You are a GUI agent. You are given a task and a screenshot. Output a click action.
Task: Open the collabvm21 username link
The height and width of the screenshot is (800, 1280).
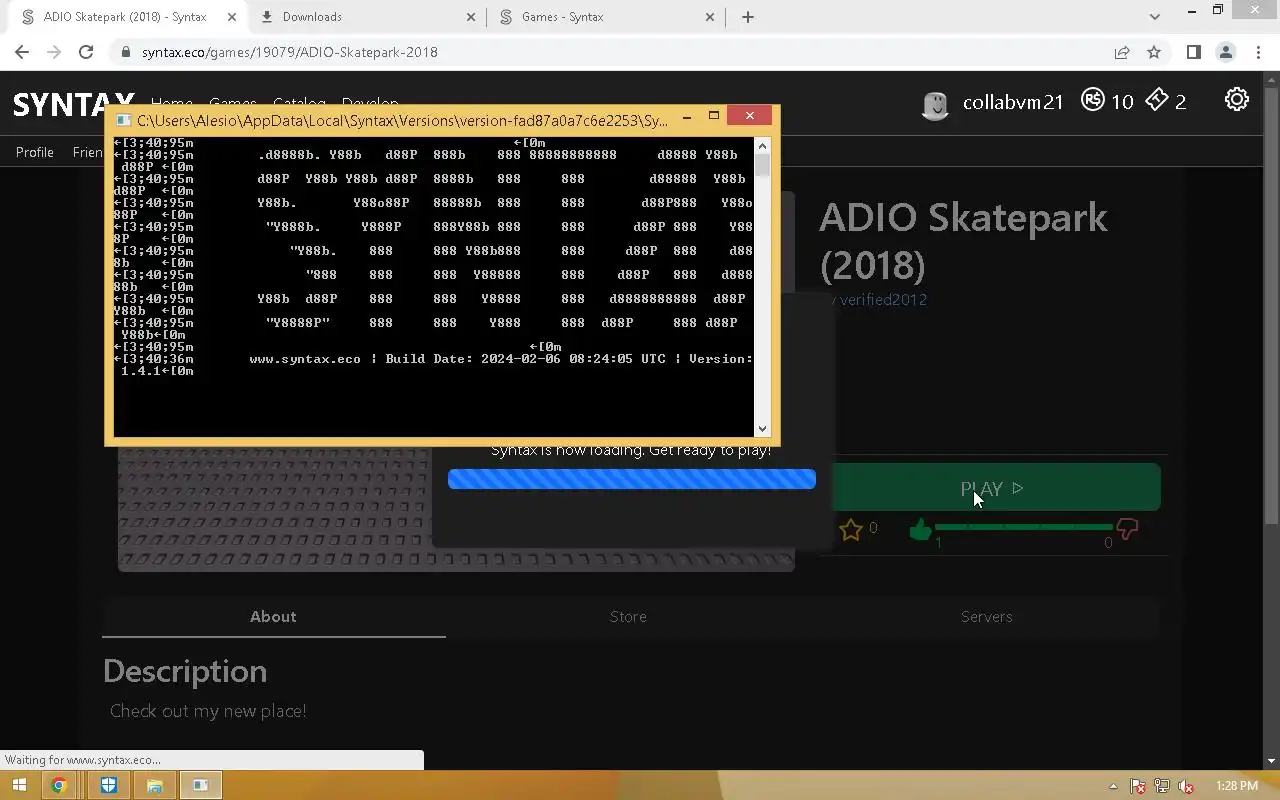(x=1013, y=102)
